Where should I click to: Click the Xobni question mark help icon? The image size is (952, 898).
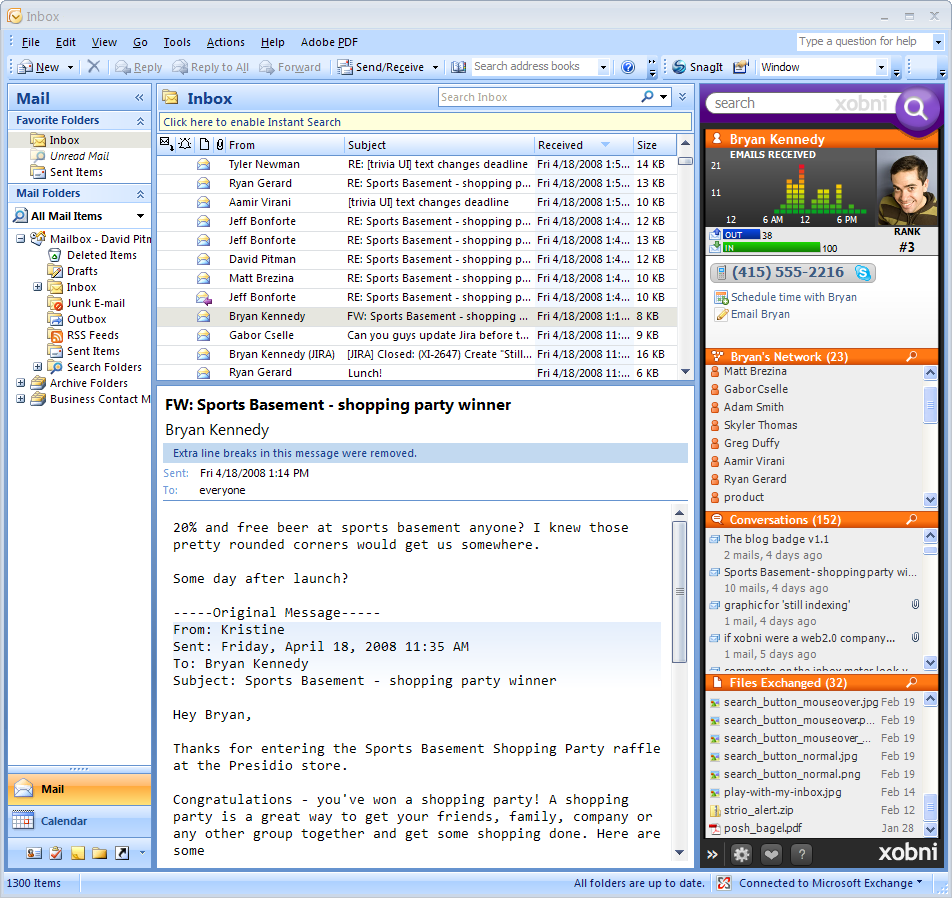click(801, 854)
